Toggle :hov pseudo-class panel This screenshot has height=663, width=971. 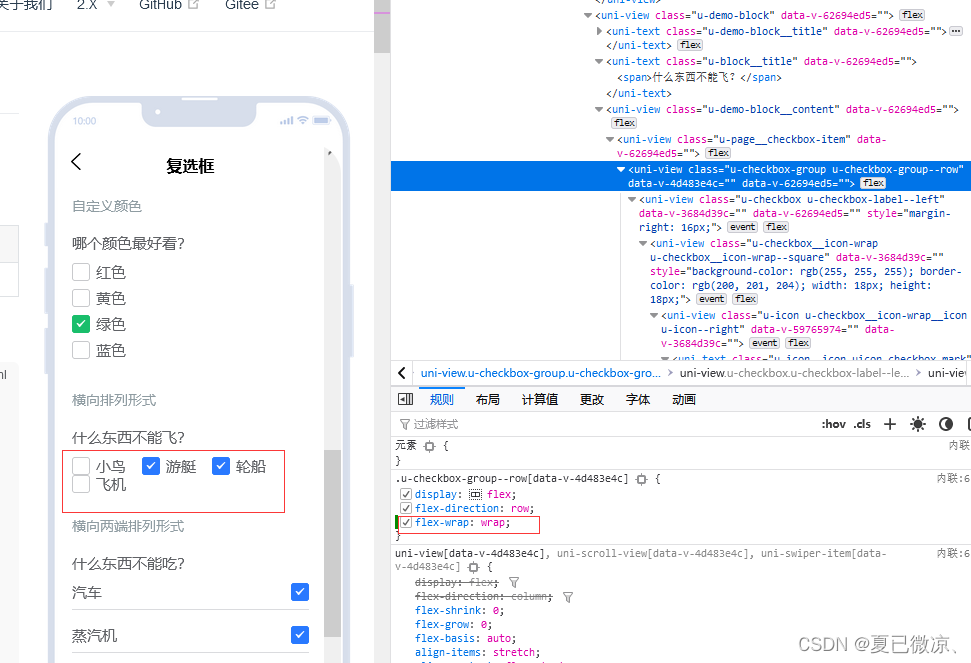834,424
